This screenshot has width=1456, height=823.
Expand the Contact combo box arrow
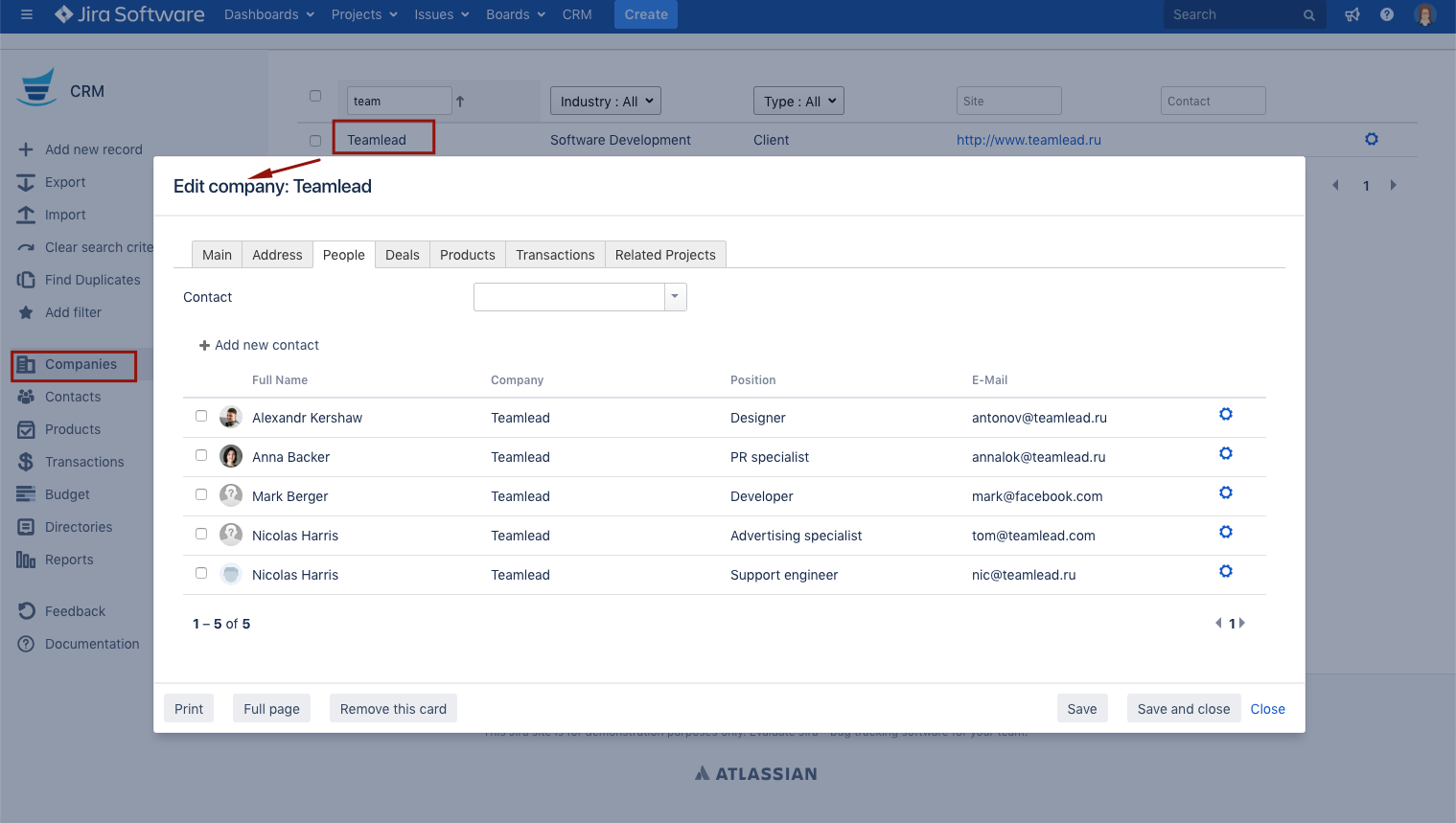coord(675,297)
